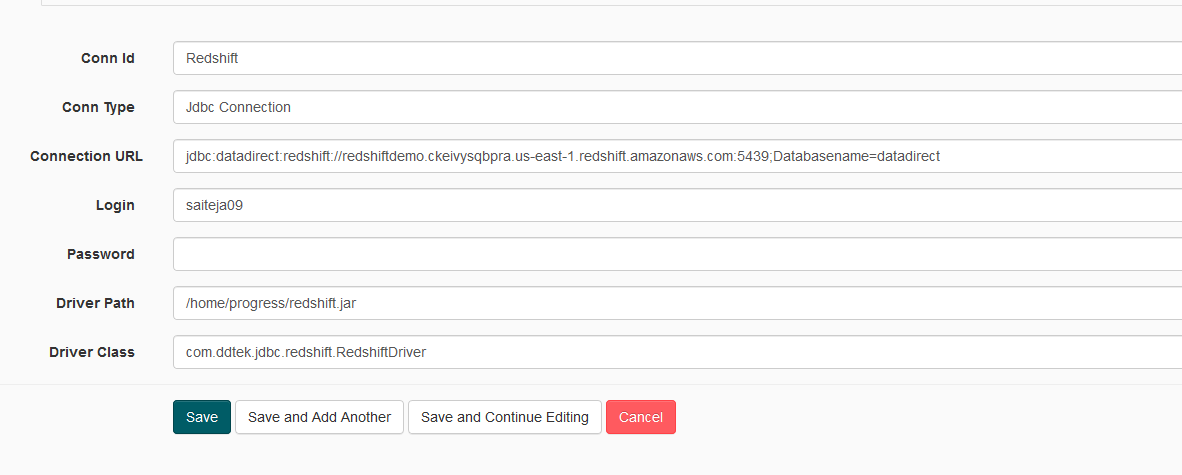Open the Conn Type Jdbc Connection selector

click(676, 107)
